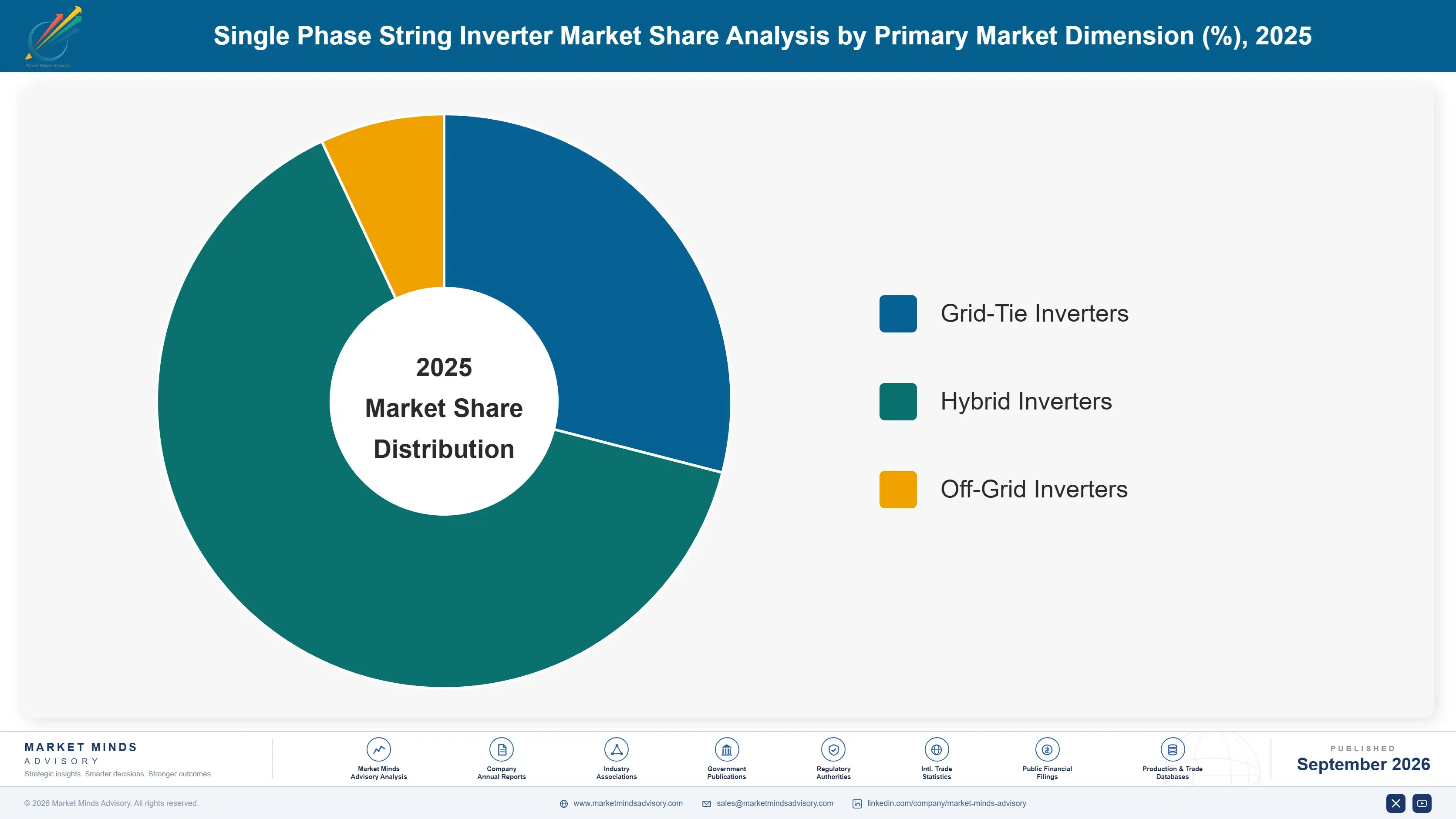The height and width of the screenshot is (819, 1456).
Task: Click the Government Publications label
Action: [726, 773]
